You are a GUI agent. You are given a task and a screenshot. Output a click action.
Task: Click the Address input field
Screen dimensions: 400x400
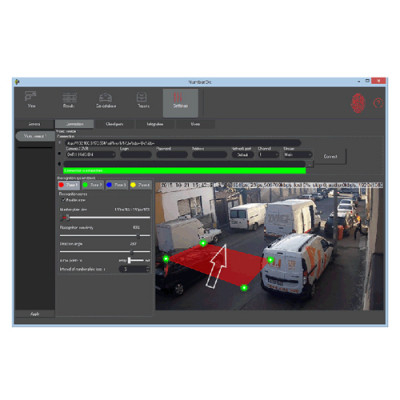209,155
